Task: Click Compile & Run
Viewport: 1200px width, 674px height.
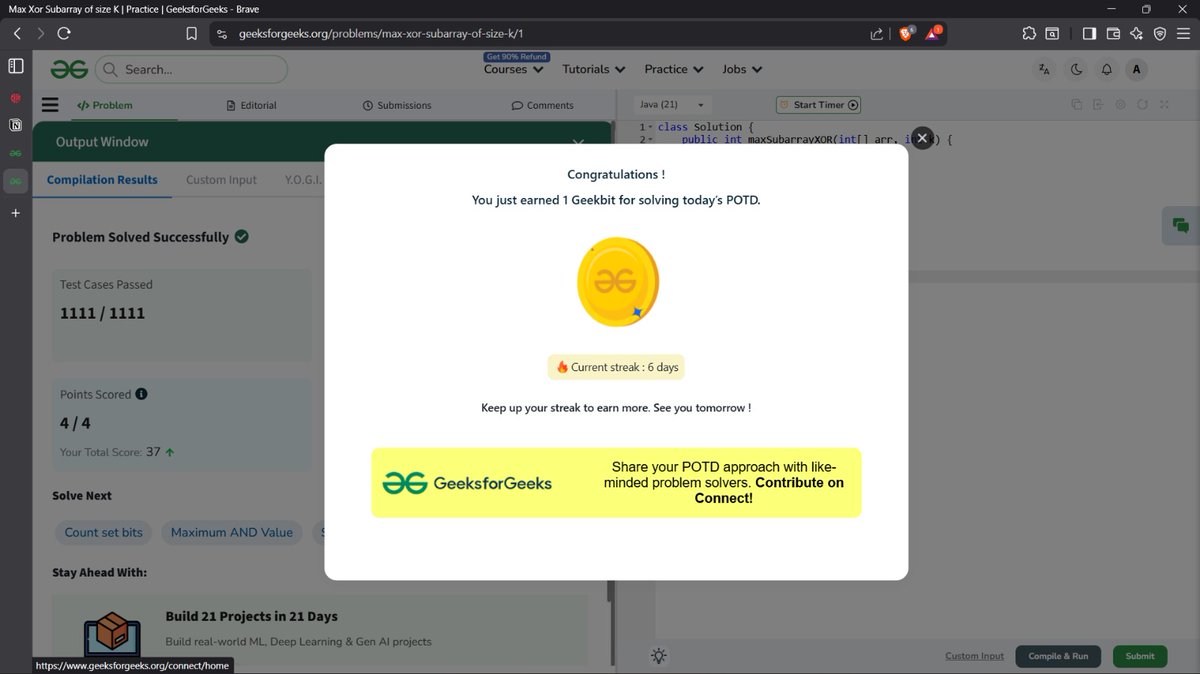Action: tap(1058, 656)
